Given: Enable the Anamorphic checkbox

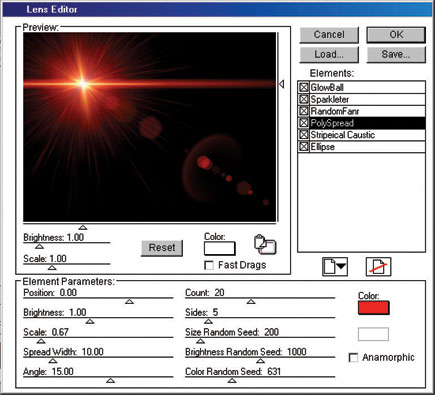Looking at the screenshot, I should 353,358.
